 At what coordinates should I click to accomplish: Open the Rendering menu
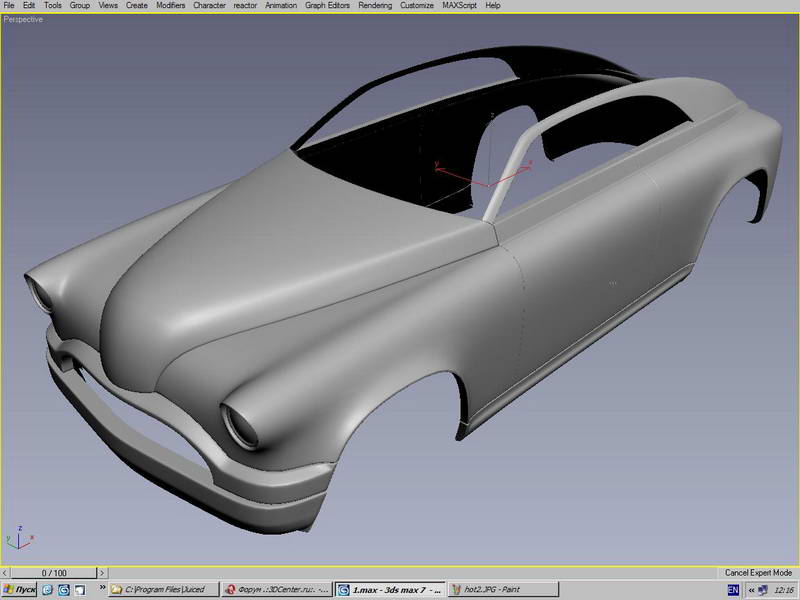click(x=375, y=6)
